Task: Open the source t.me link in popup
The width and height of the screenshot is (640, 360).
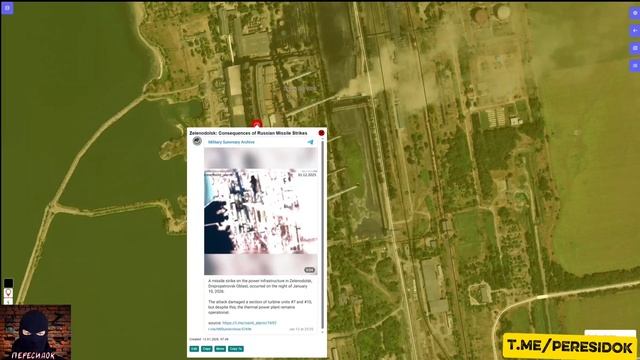Action: coord(249,323)
